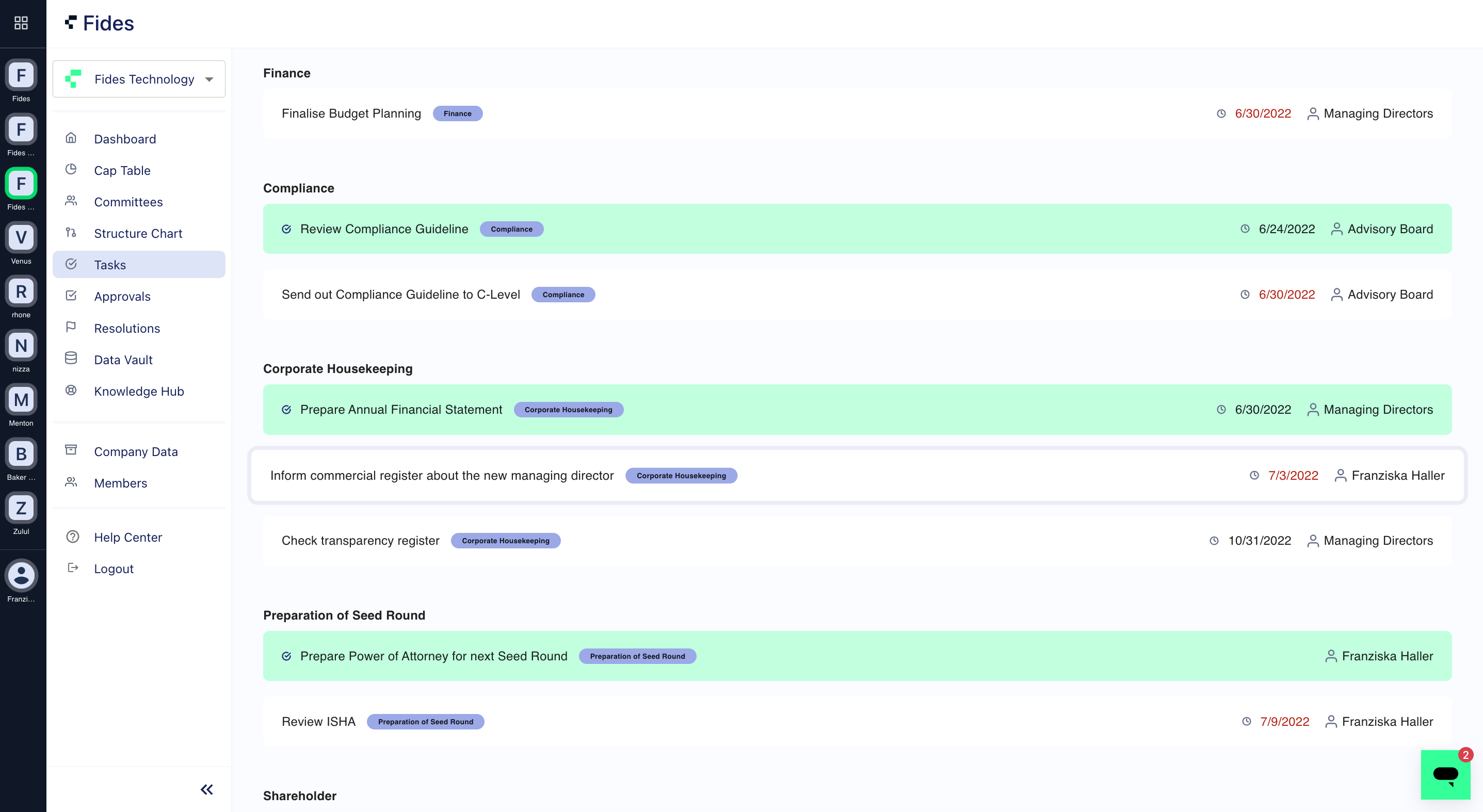Viewport: 1483px width, 812px height.
Task: Collapse the sidebar with the double chevron
Action: (207, 789)
